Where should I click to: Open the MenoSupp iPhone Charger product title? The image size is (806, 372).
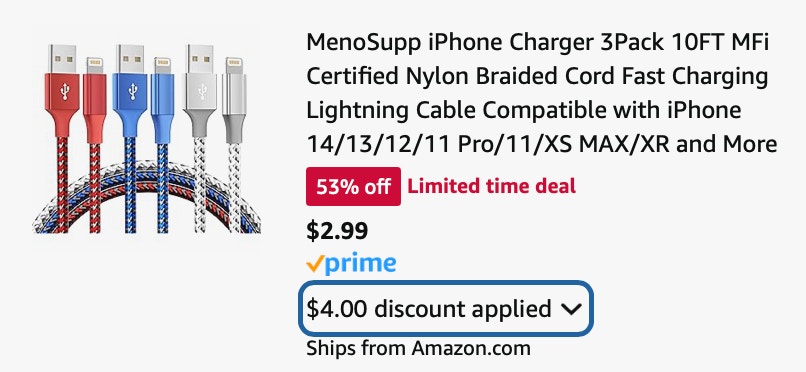click(x=541, y=94)
